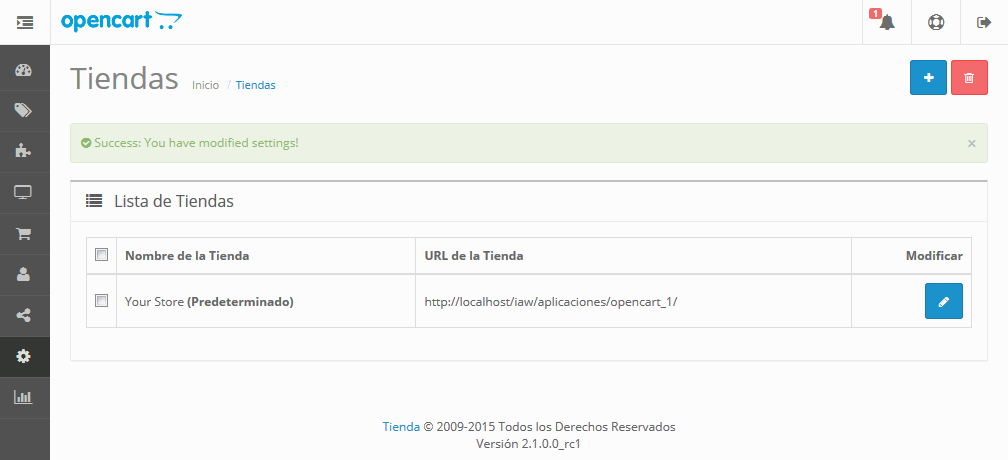Open the System settings gear icon
The image size is (1008, 460).
[x=24, y=356]
